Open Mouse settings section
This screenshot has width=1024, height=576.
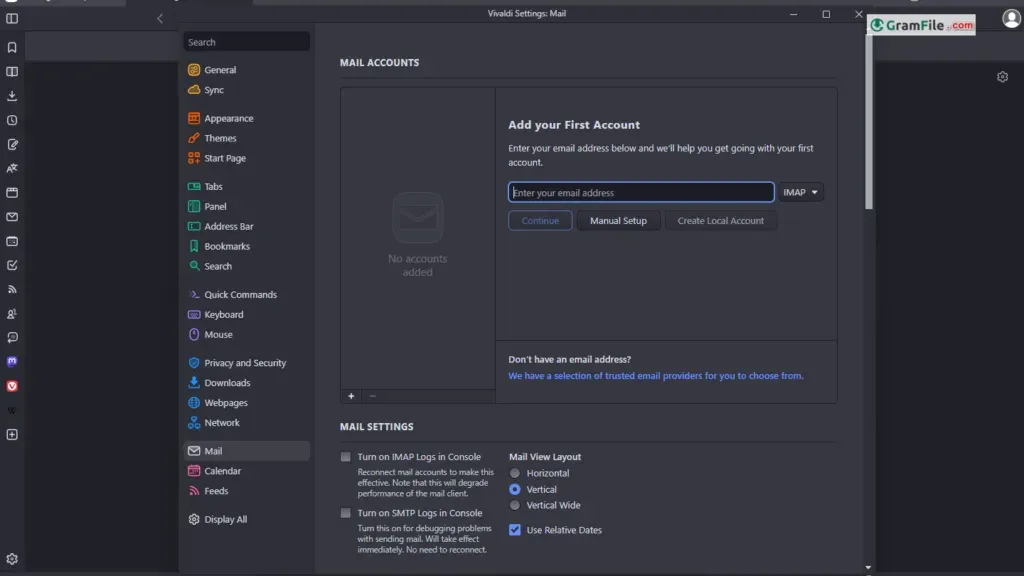click(246, 334)
